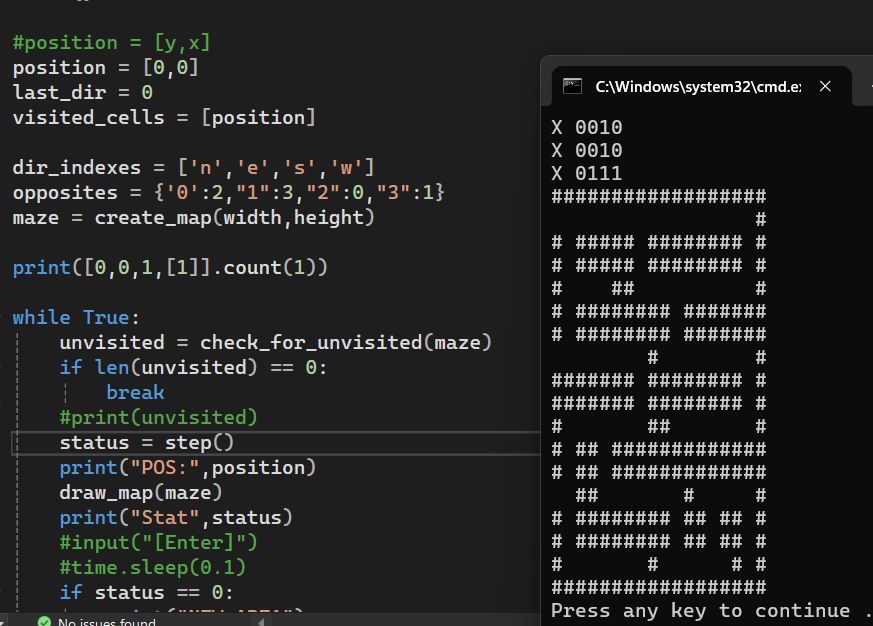Select the C:\Windows\system32\cmd.exe tab
The image size is (873, 626).
pyautogui.click(x=697, y=86)
